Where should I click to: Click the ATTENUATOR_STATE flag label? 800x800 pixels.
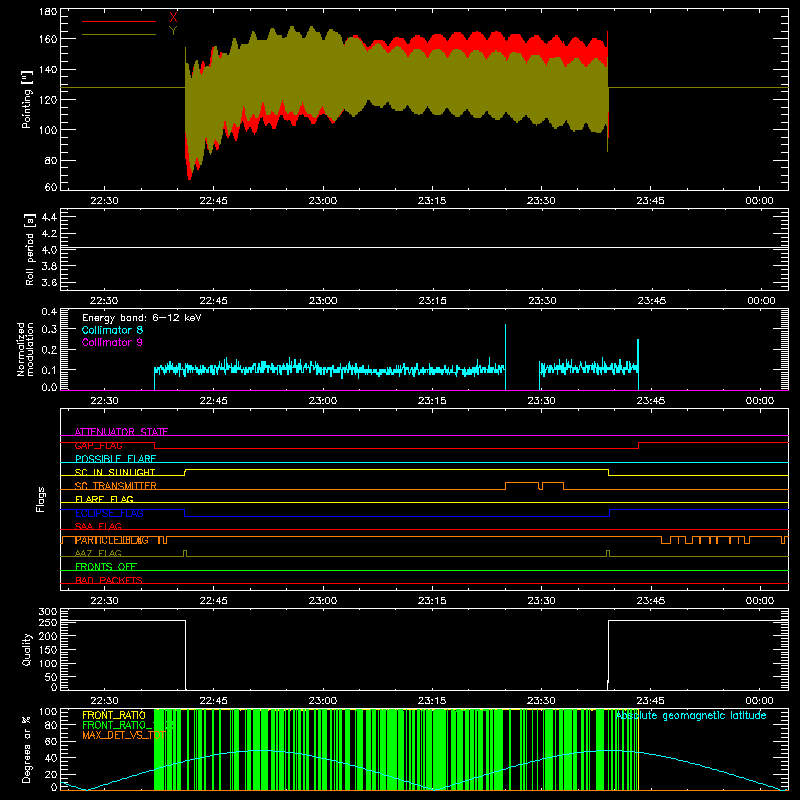point(121,432)
